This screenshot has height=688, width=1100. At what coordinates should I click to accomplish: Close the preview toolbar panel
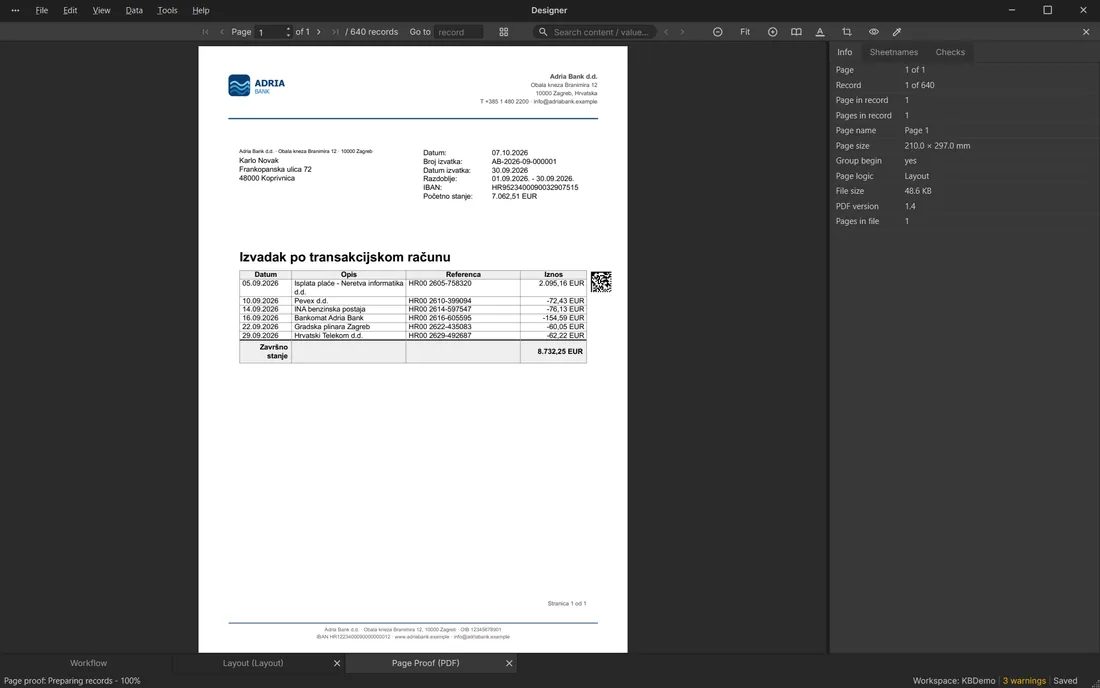[1086, 32]
